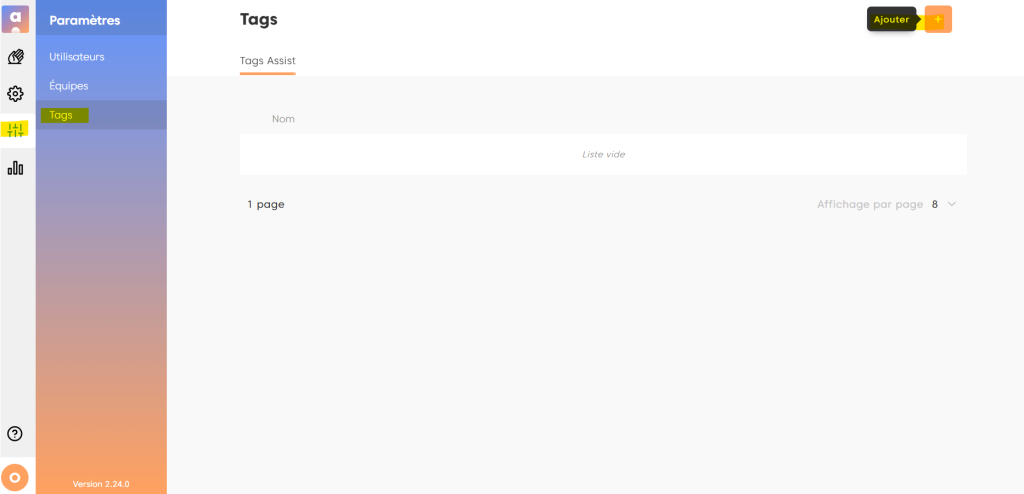Open Équipes in the Paramètres menu
This screenshot has width=1024, height=494.
tap(69, 86)
